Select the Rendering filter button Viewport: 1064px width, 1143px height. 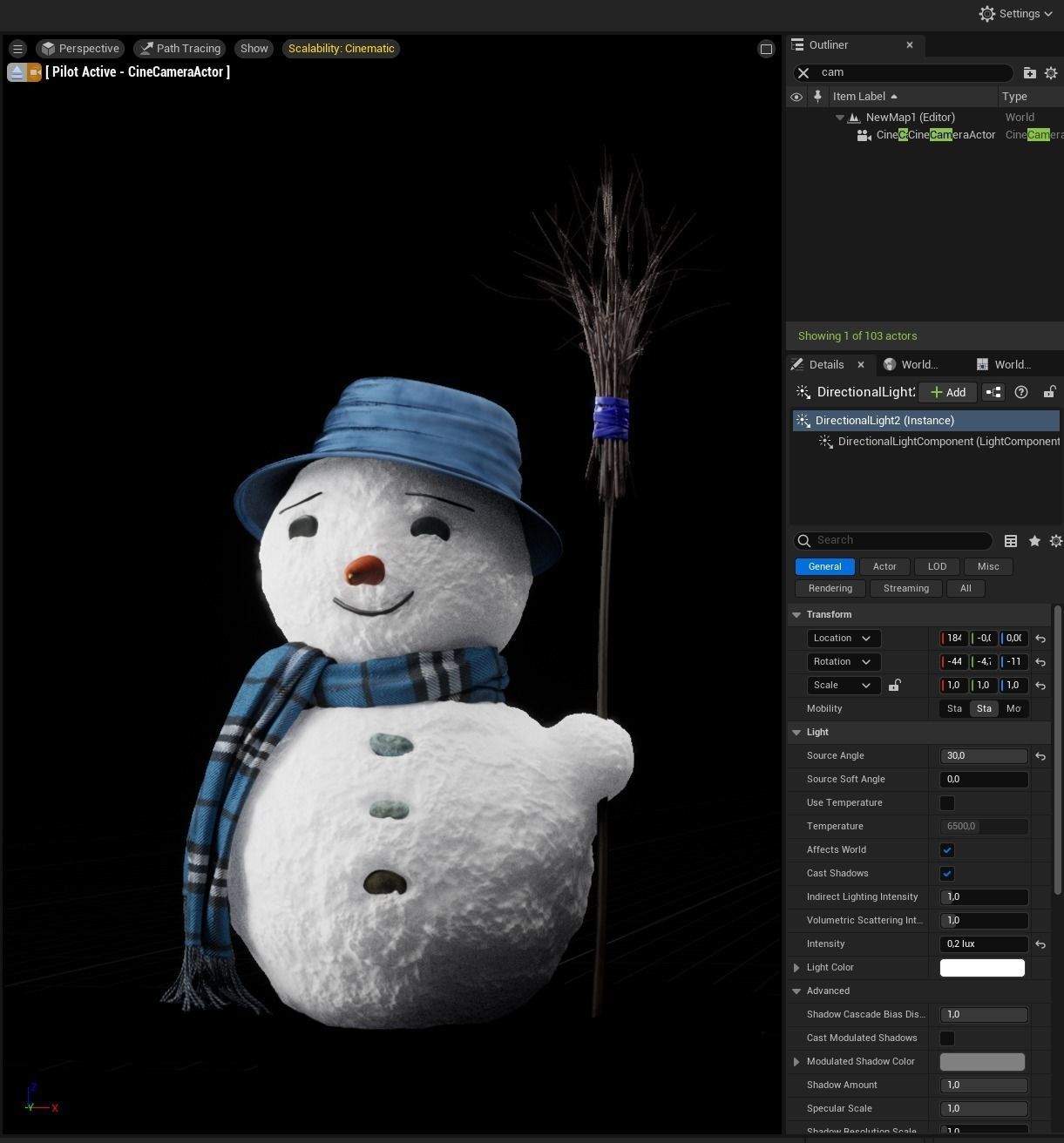[830, 589]
